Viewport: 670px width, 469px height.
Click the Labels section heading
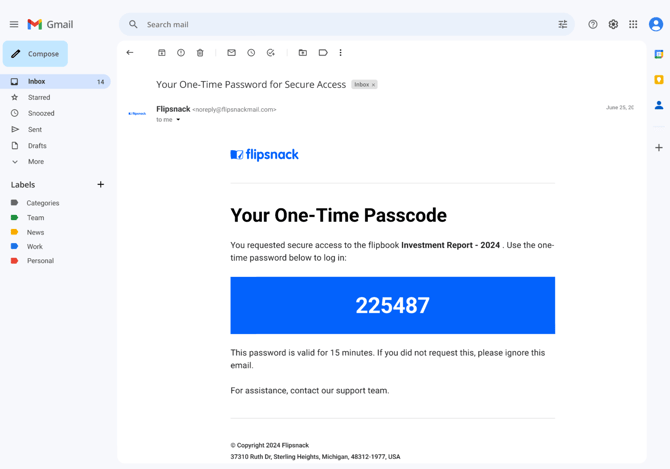(x=23, y=185)
